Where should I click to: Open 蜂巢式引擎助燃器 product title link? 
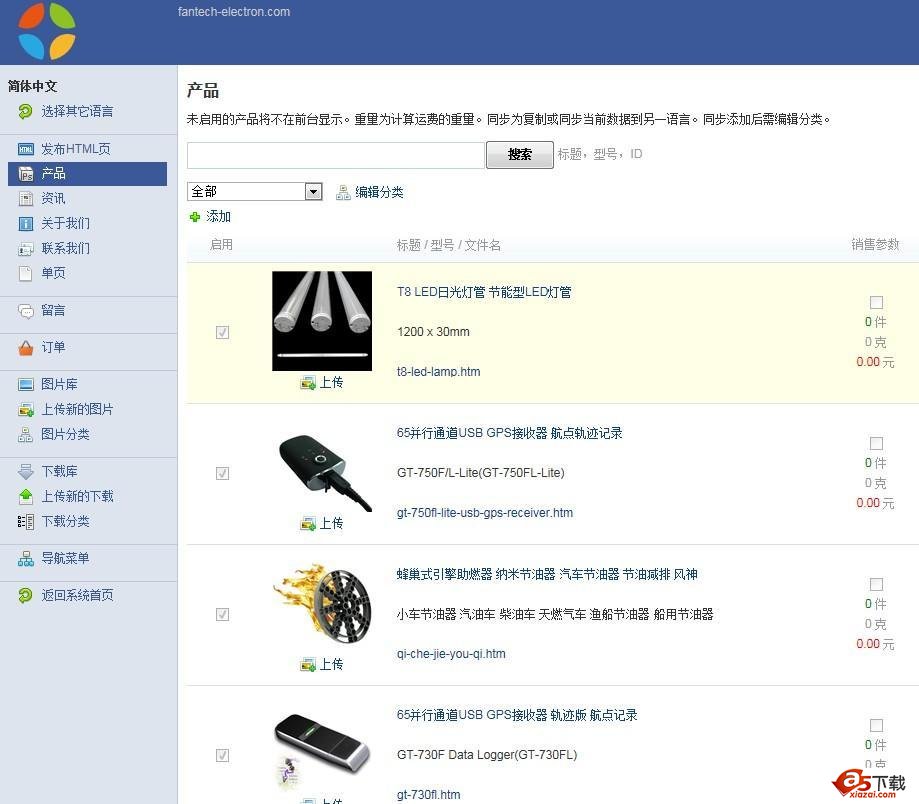[547, 575]
